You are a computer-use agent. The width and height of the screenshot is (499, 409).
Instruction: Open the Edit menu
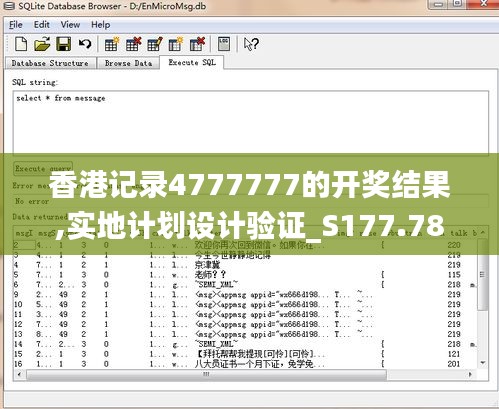[x=42, y=25]
